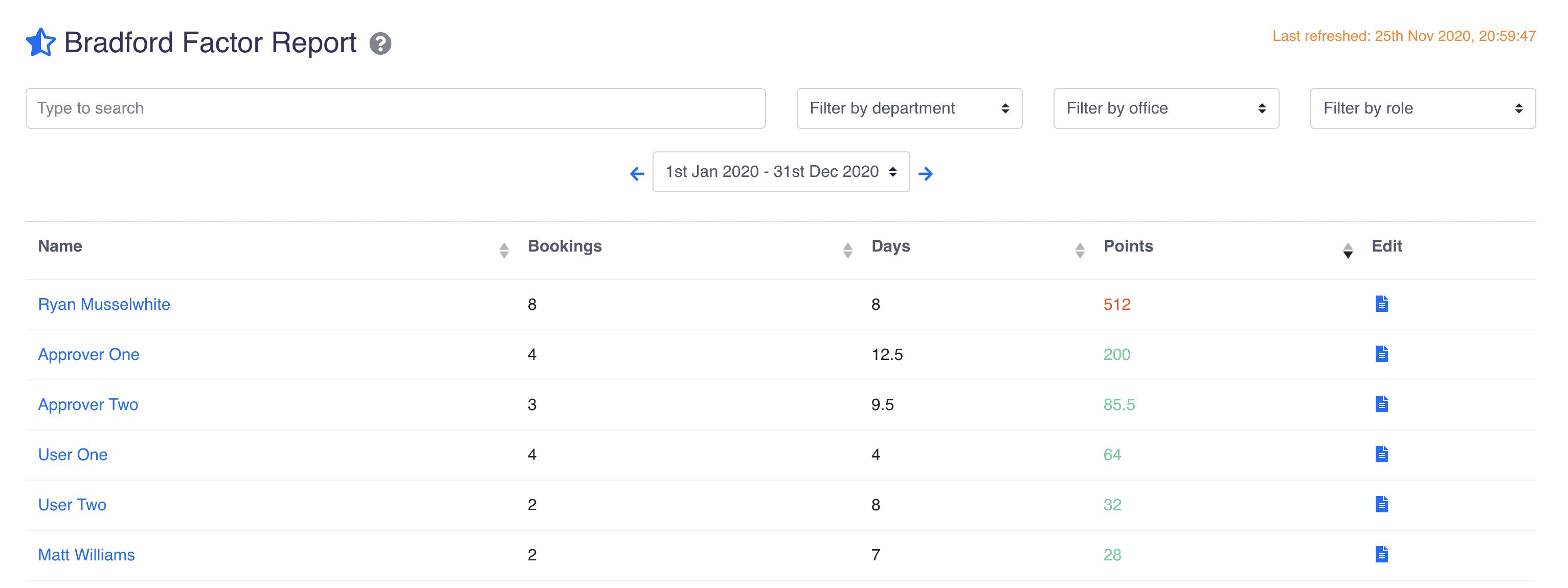Viewport: 1568px width, 588px height.
Task: Open edit document for Approver Two
Action: pyautogui.click(x=1381, y=404)
